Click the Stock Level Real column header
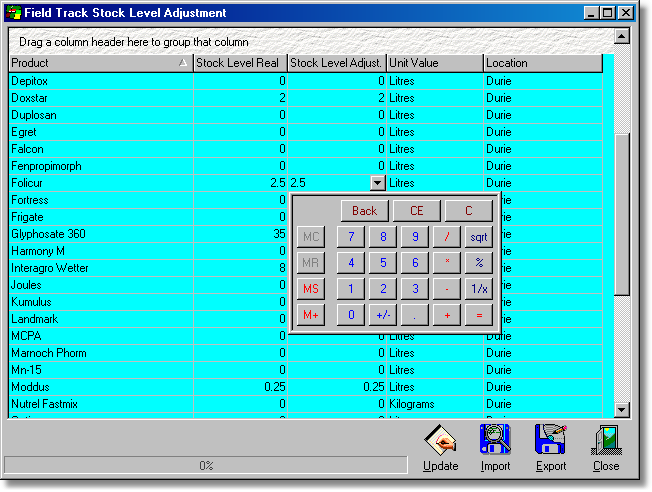Screen dimensions: 652x492 pos(240,63)
